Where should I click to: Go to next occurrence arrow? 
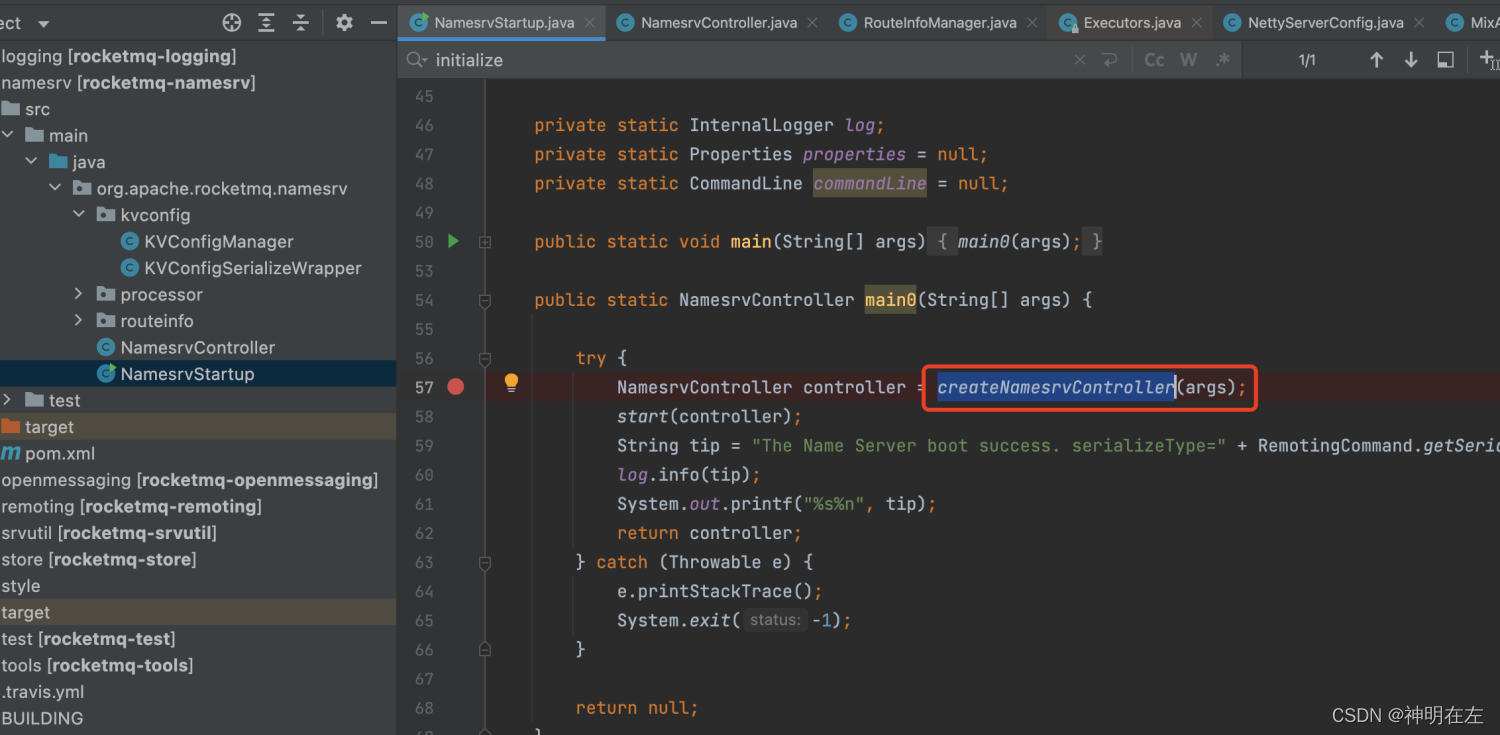click(x=1411, y=60)
